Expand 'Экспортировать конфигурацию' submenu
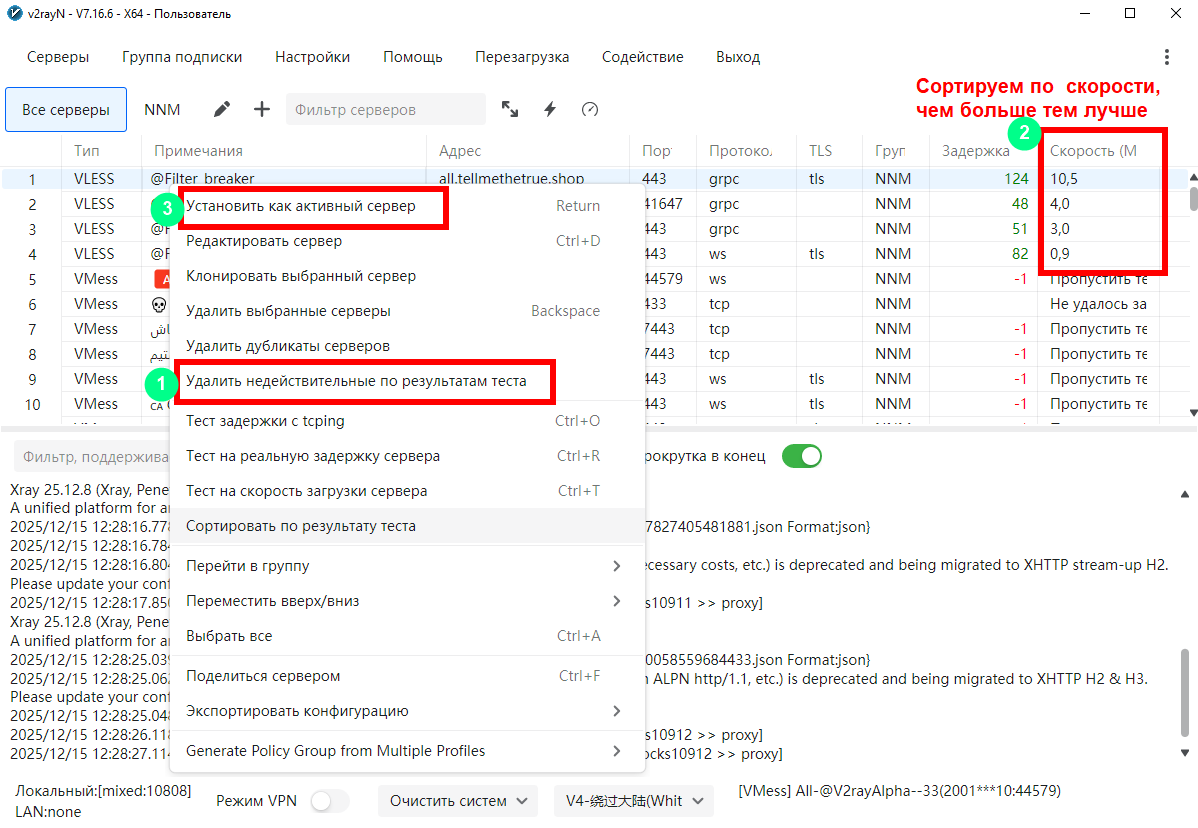This screenshot has height=828, width=1198. (405, 711)
